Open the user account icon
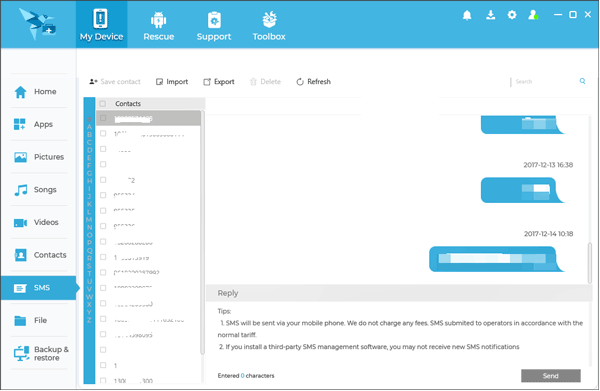600x391 pixels. [533, 15]
